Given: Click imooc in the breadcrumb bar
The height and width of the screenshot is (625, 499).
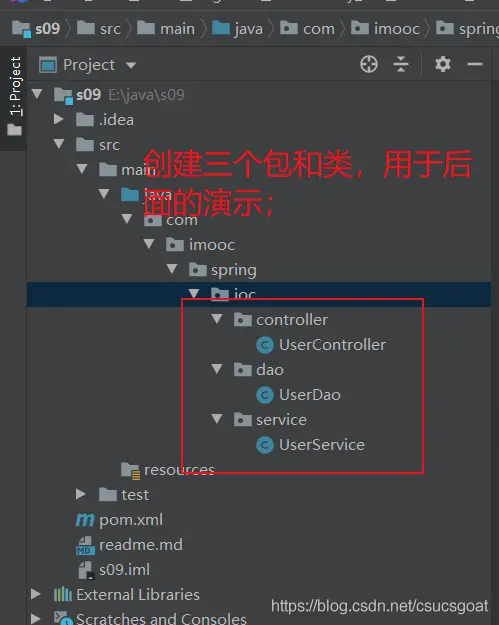Looking at the screenshot, I should click(385, 29).
